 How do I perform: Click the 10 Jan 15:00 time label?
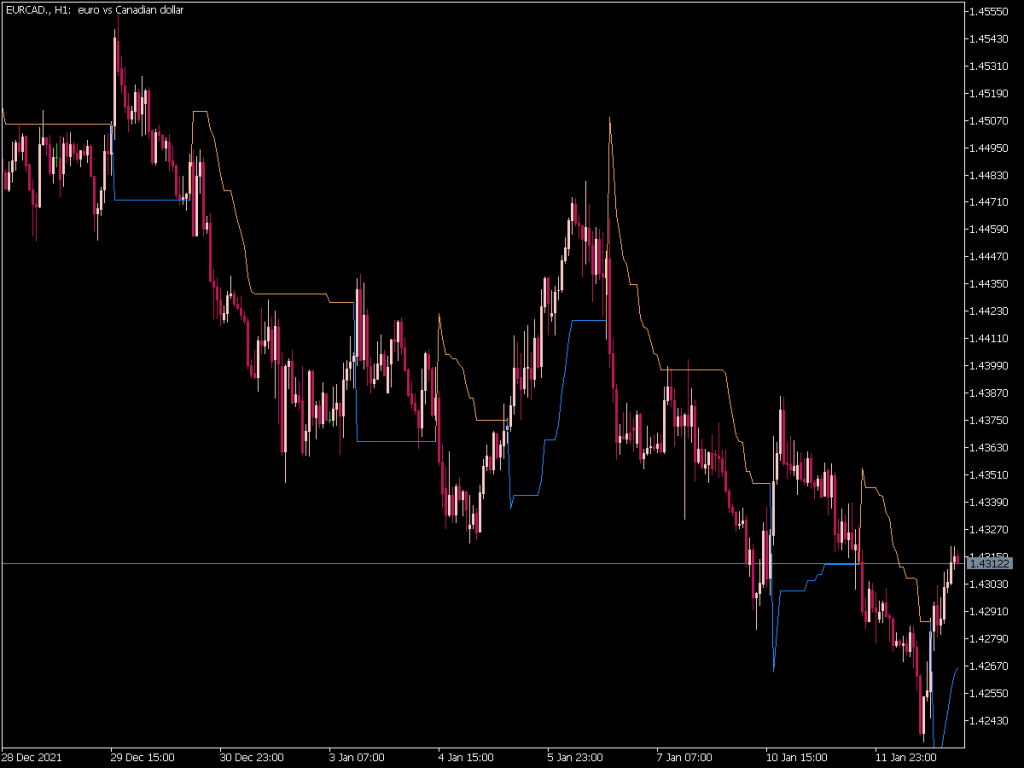796,757
